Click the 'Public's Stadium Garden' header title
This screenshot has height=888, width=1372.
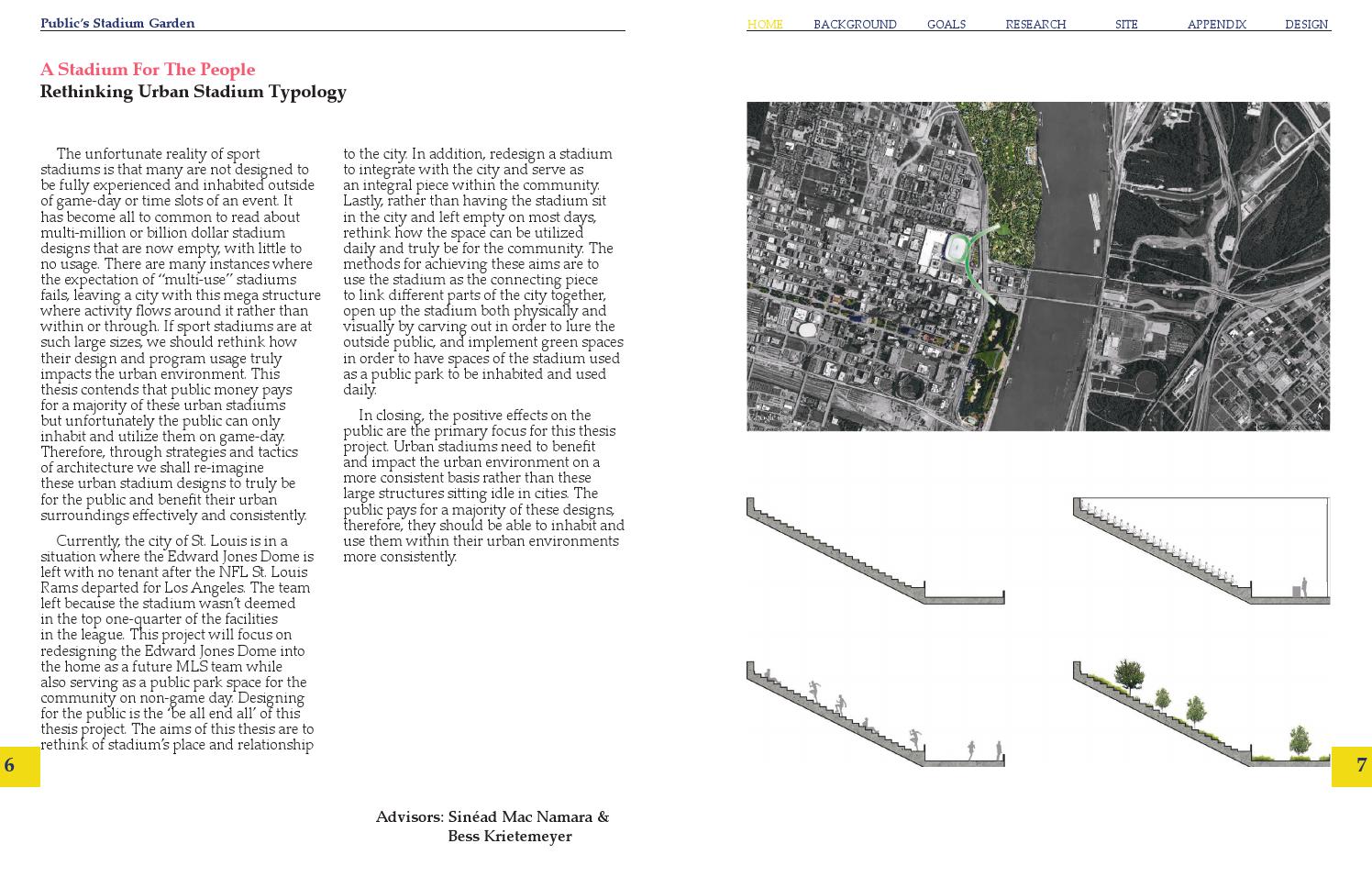117,23
